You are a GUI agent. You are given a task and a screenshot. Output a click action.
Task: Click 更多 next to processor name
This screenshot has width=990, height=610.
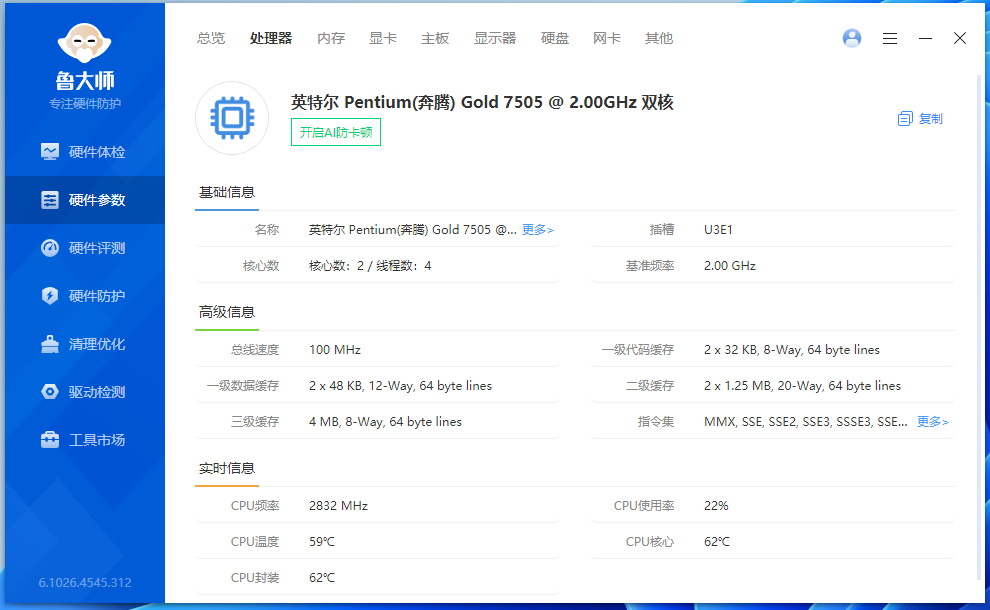click(537, 230)
